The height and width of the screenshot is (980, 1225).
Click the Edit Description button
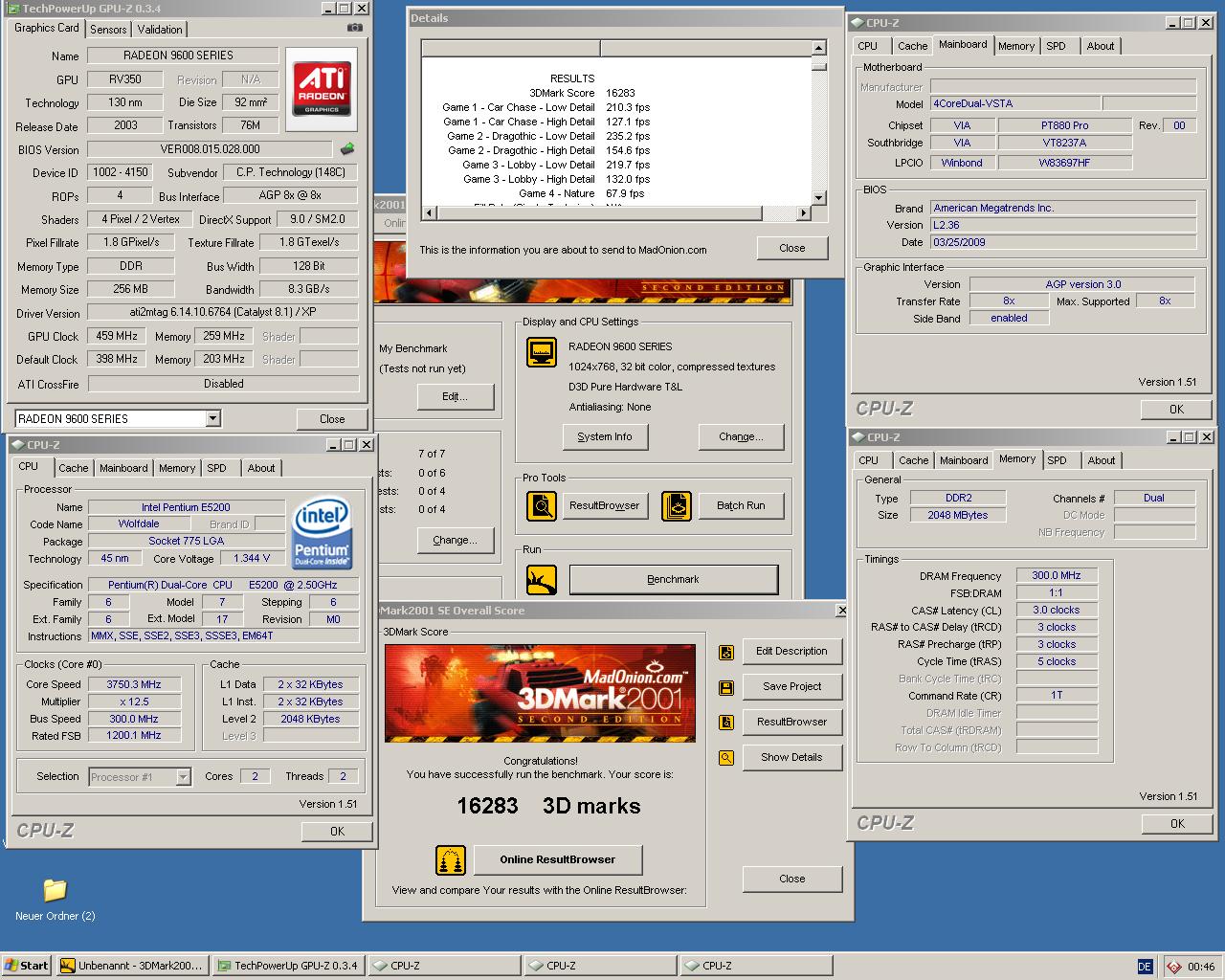pyautogui.click(x=791, y=651)
